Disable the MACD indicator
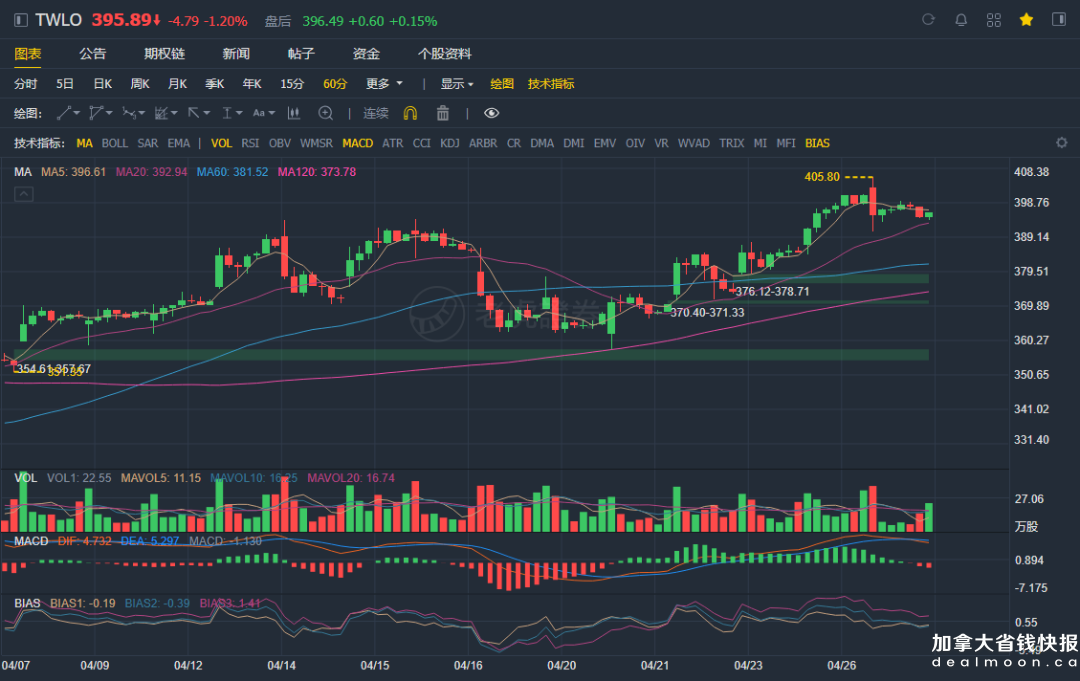This screenshot has height=681, width=1080. click(x=357, y=143)
